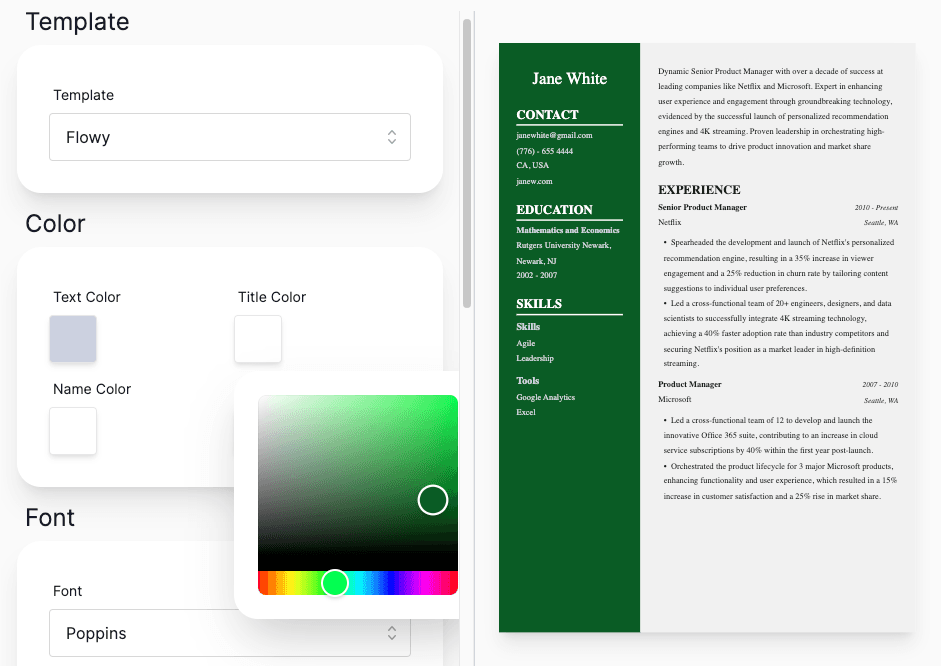Click the Jane White name on the resume

click(568, 78)
